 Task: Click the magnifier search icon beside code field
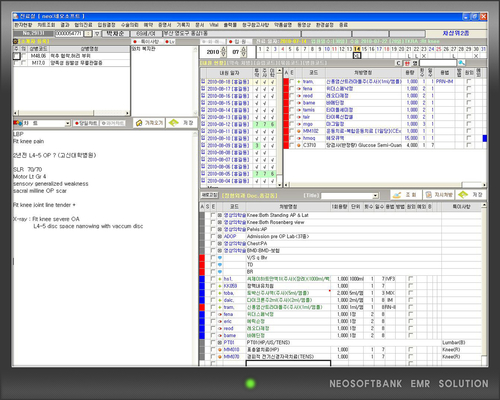[462, 63]
